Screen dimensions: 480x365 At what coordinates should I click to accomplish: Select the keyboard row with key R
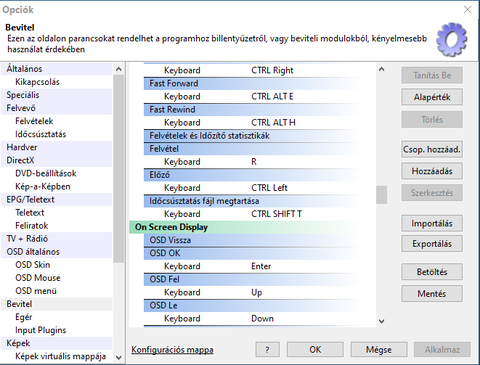point(252,162)
